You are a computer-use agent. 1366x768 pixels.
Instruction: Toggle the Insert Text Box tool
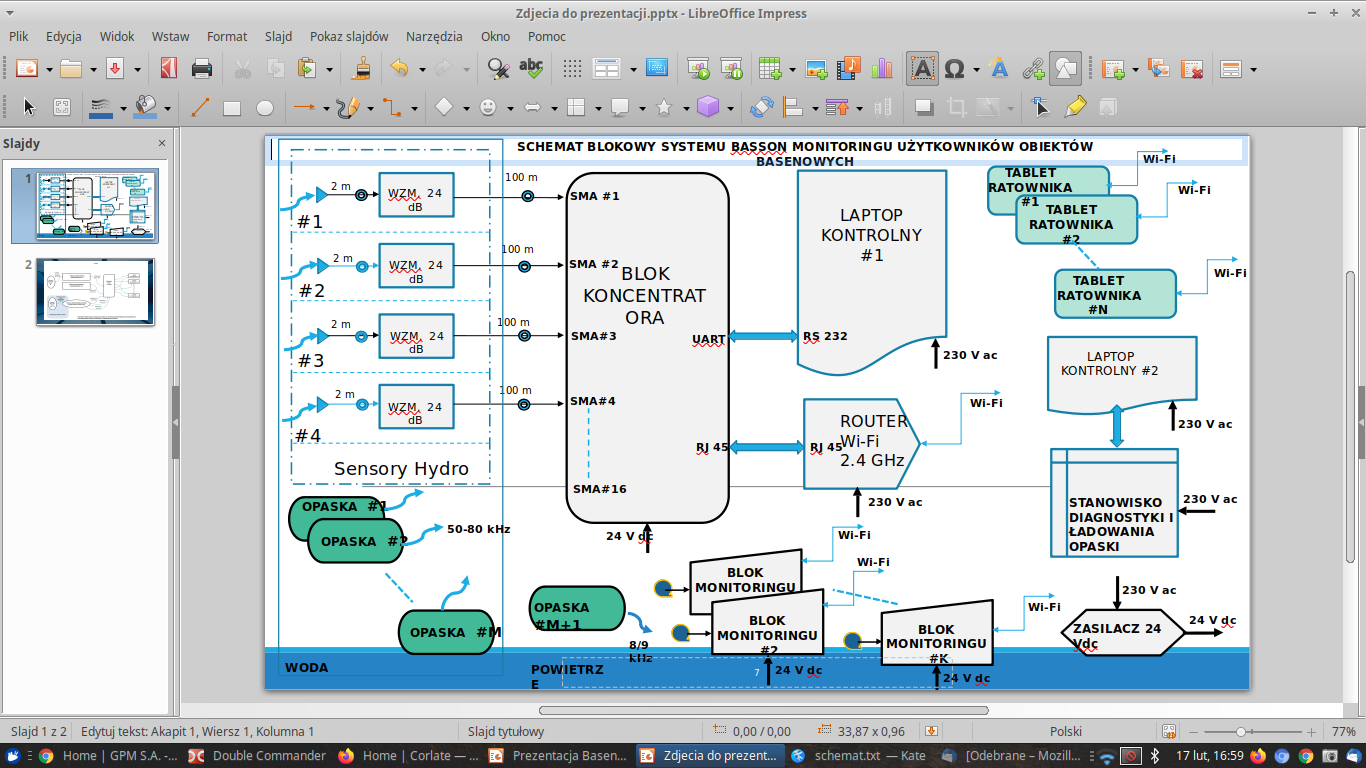[922, 69]
